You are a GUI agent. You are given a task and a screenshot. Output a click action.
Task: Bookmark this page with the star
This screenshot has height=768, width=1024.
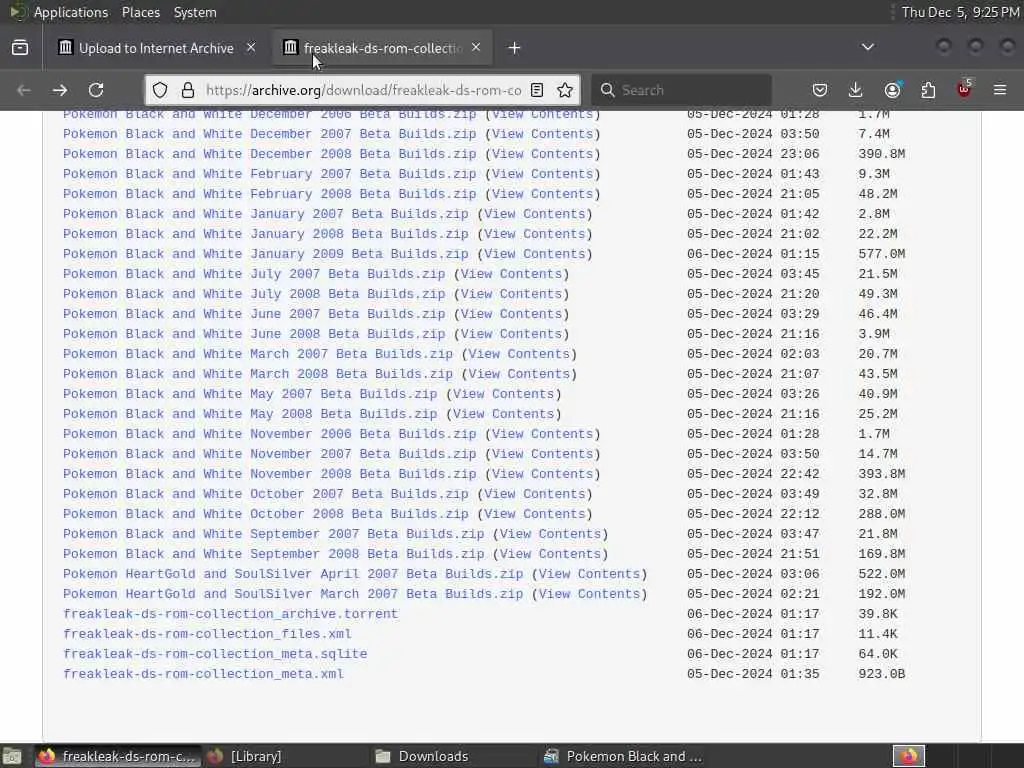click(566, 90)
